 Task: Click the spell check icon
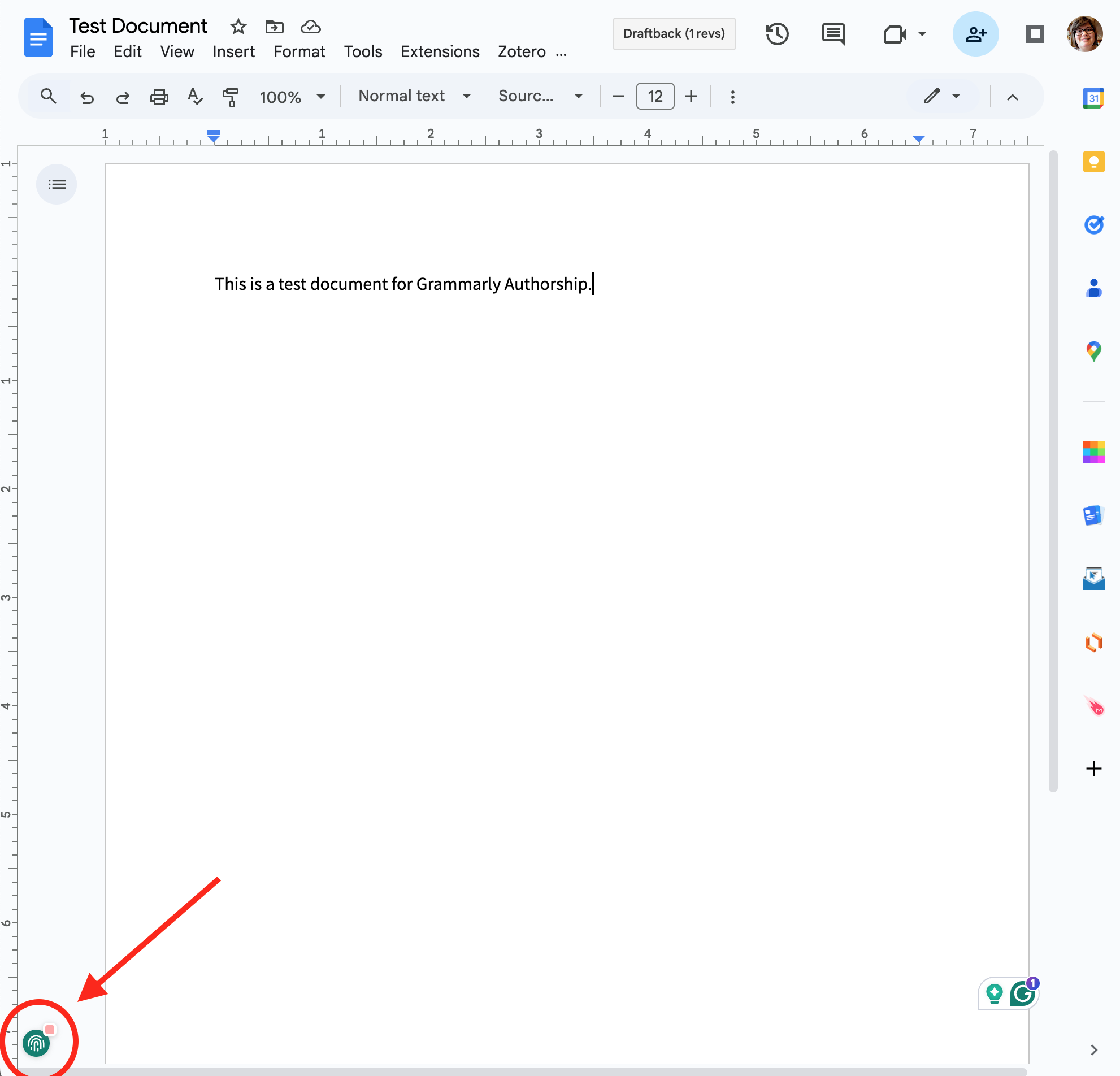(194, 97)
